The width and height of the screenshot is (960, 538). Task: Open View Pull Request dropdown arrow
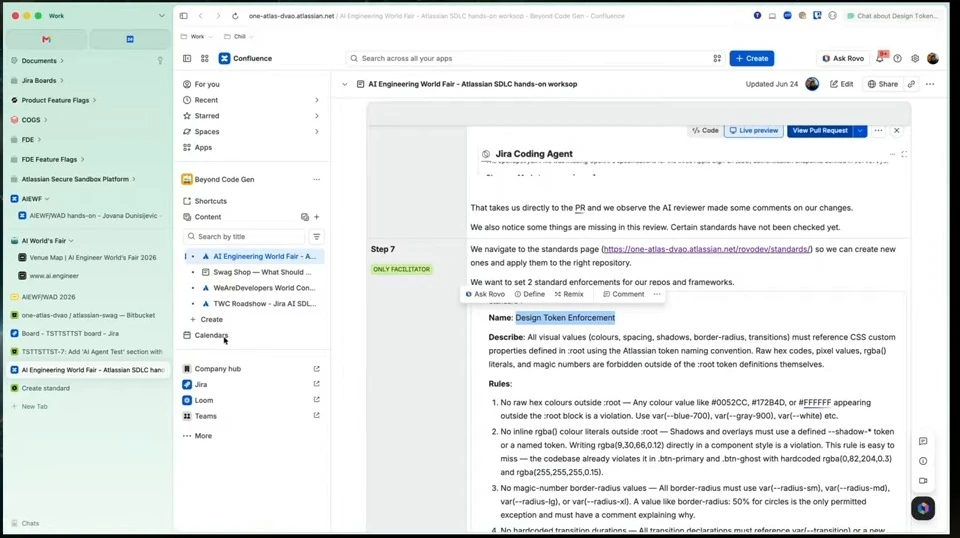[860, 130]
